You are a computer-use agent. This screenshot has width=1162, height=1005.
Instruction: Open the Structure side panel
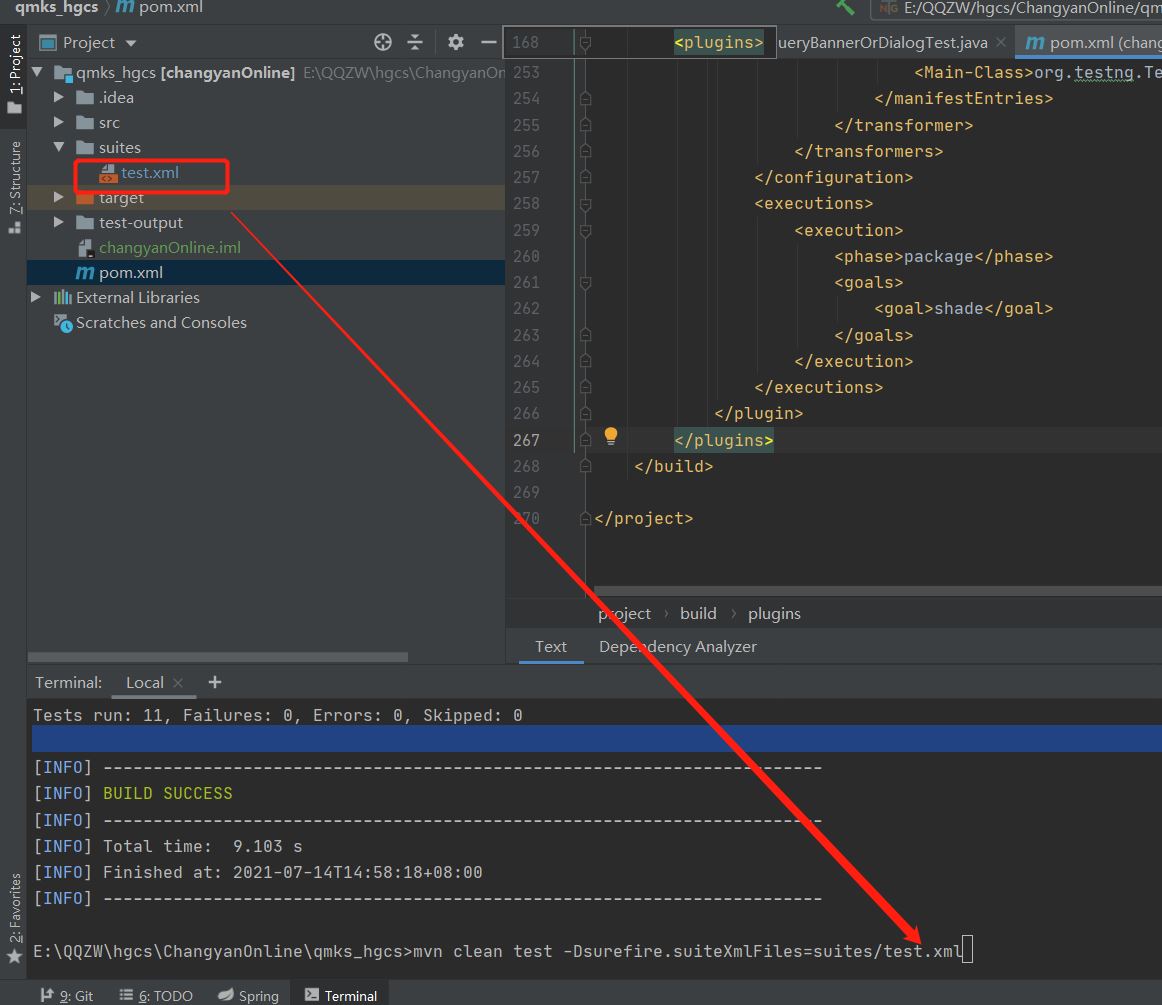point(14,185)
